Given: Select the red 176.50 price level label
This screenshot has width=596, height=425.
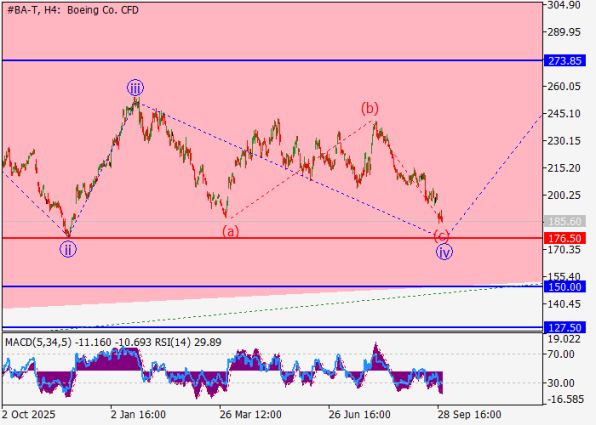Looking at the screenshot, I should 564,238.
